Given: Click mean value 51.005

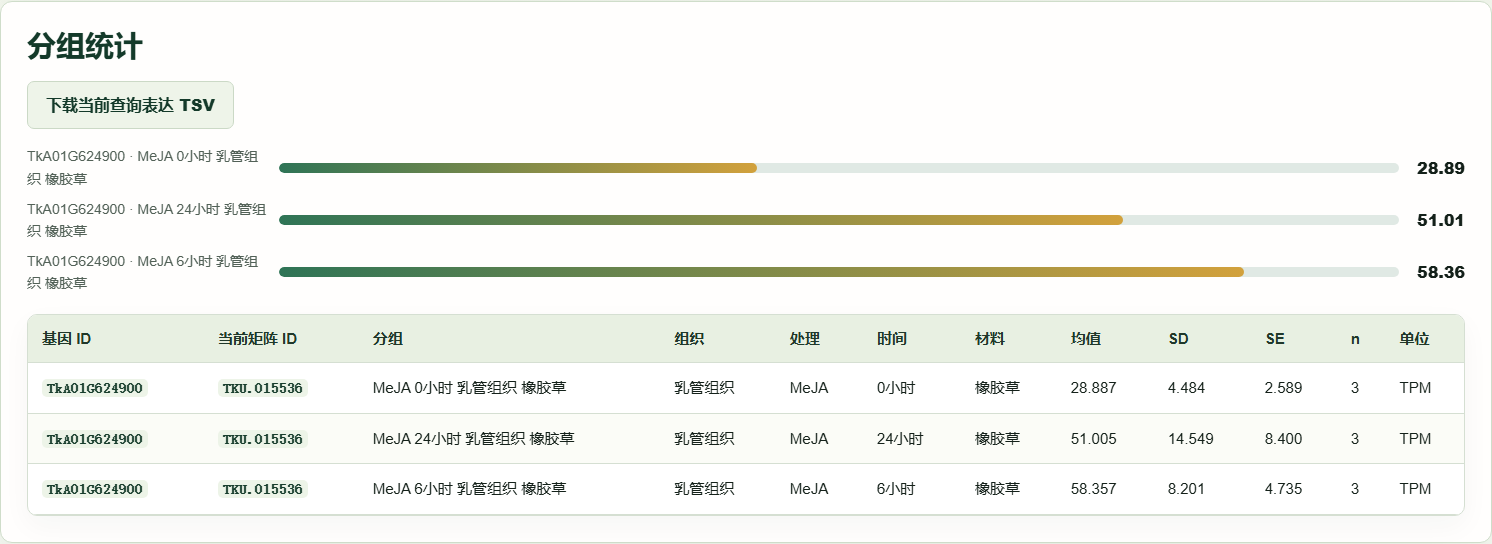Looking at the screenshot, I should [x=1094, y=439].
